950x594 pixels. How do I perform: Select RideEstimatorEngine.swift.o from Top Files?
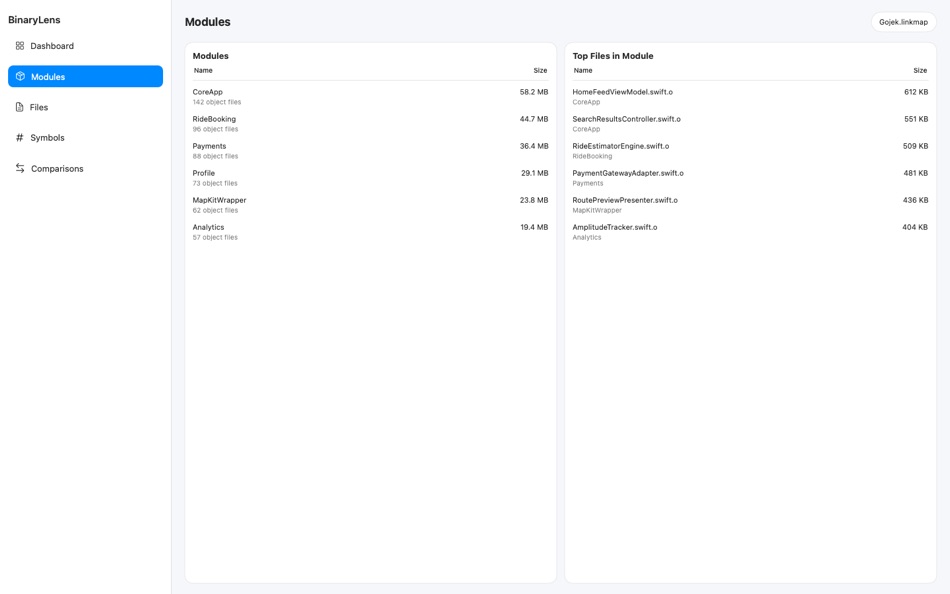pos(750,150)
